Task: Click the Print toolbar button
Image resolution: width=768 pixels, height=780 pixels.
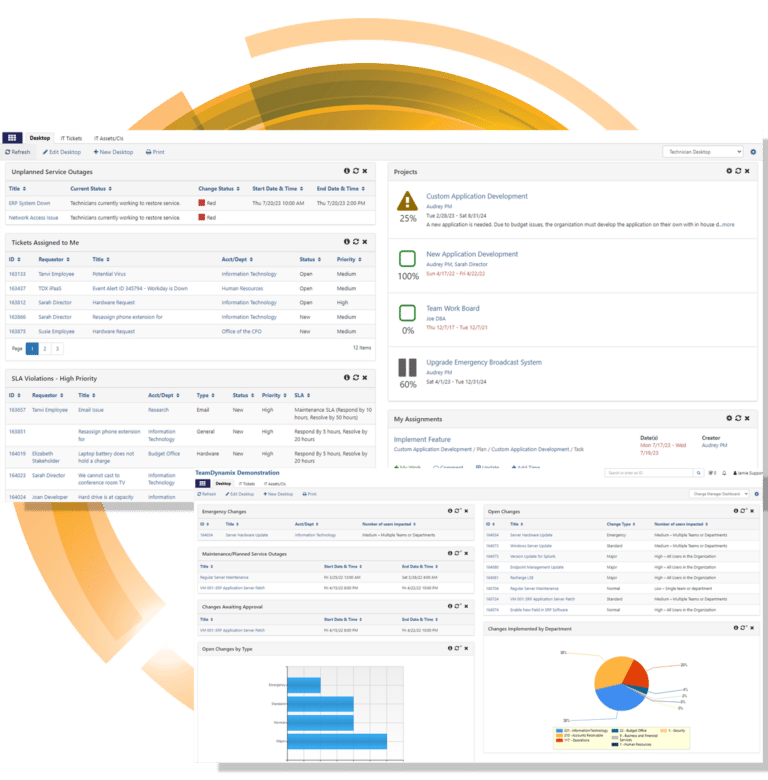Action: [155, 152]
